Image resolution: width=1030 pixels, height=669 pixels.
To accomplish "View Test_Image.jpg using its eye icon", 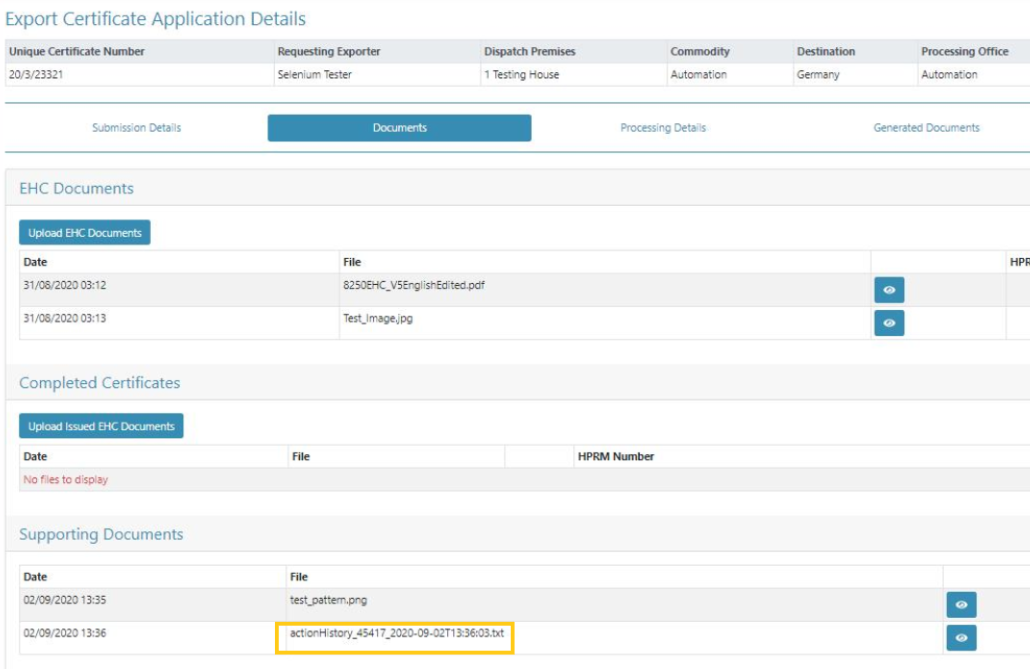I will [889, 323].
